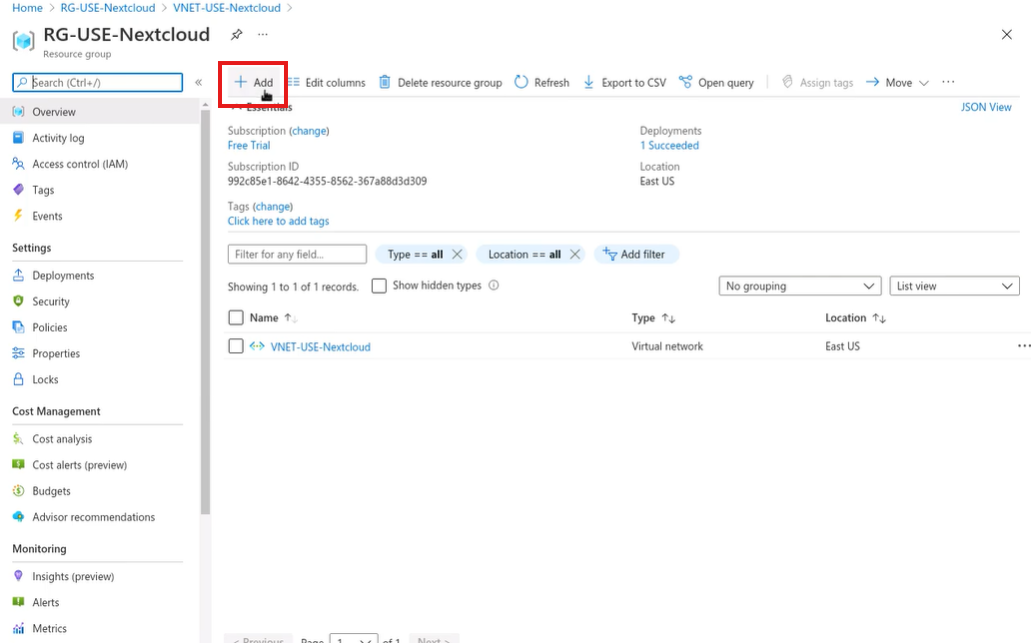Open query in Resource Graph
Viewport: 1031px width, 643px height.
click(716, 82)
